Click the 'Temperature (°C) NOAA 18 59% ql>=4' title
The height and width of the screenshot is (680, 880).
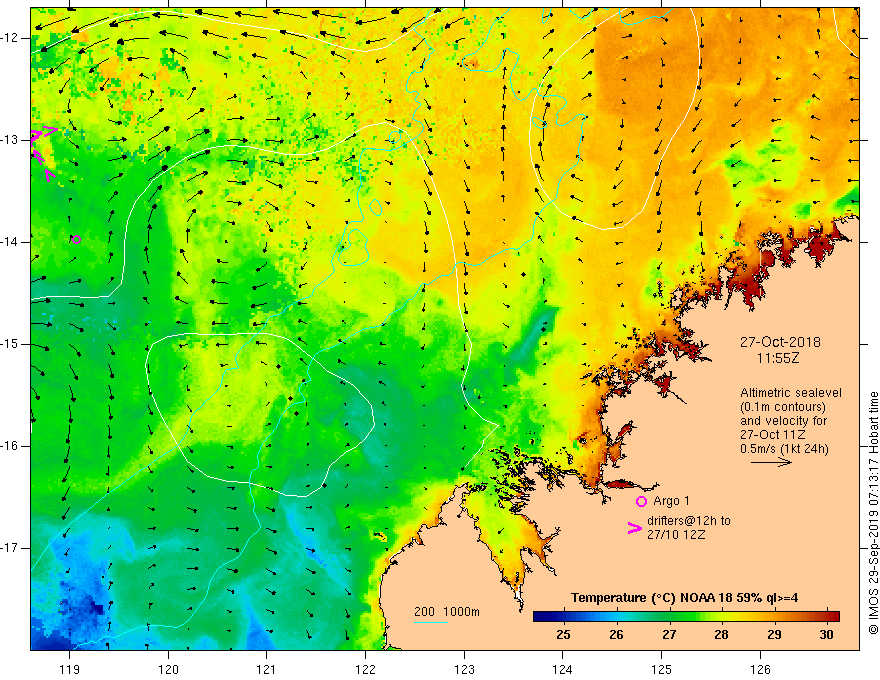click(684, 598)
